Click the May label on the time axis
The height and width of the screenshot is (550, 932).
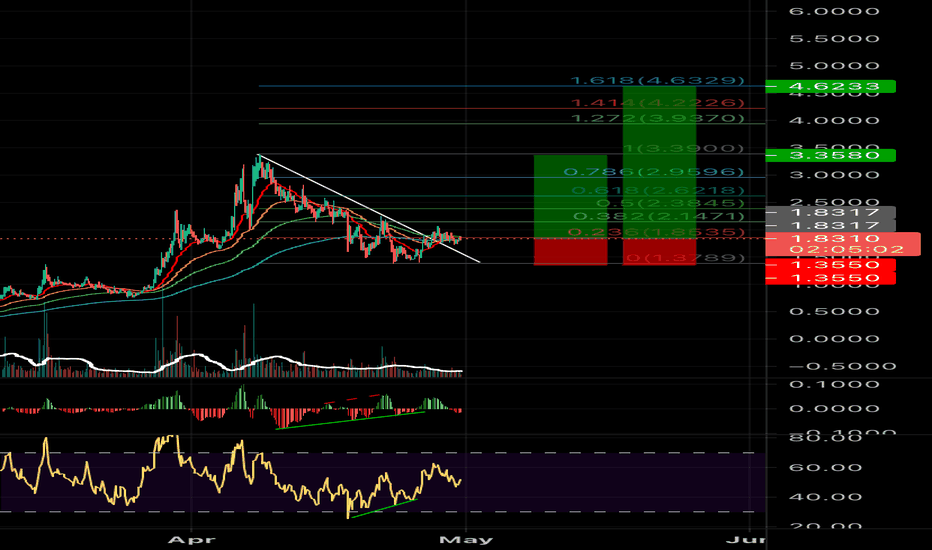[x=466, y=540]
